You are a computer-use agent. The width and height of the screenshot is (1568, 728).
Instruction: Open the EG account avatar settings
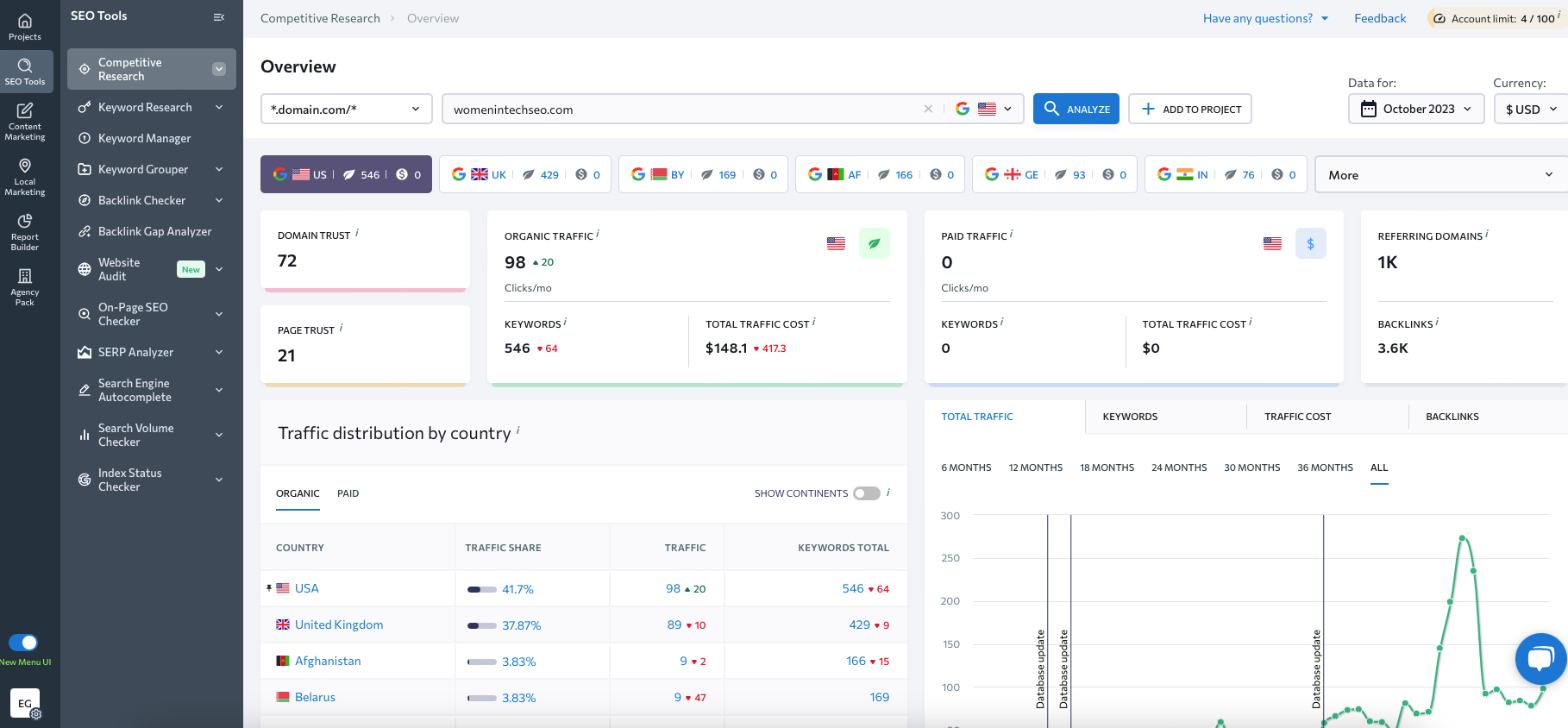(25, 704)
